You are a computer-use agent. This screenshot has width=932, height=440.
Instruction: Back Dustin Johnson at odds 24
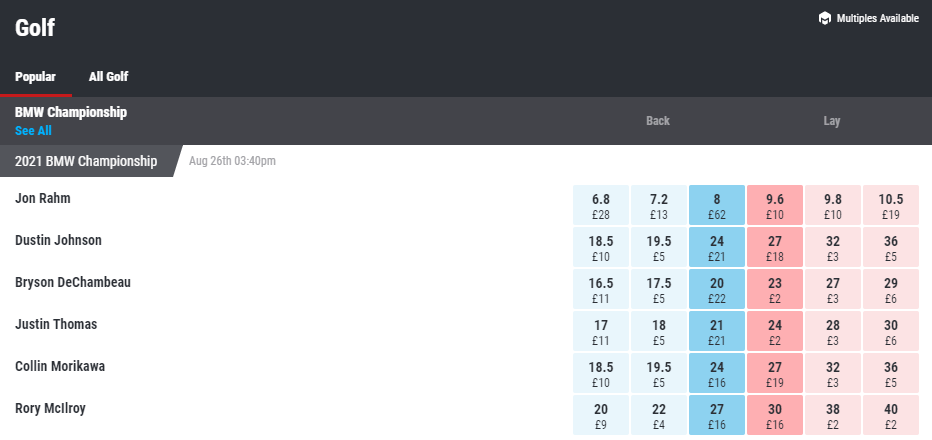(x=717, y=247)
